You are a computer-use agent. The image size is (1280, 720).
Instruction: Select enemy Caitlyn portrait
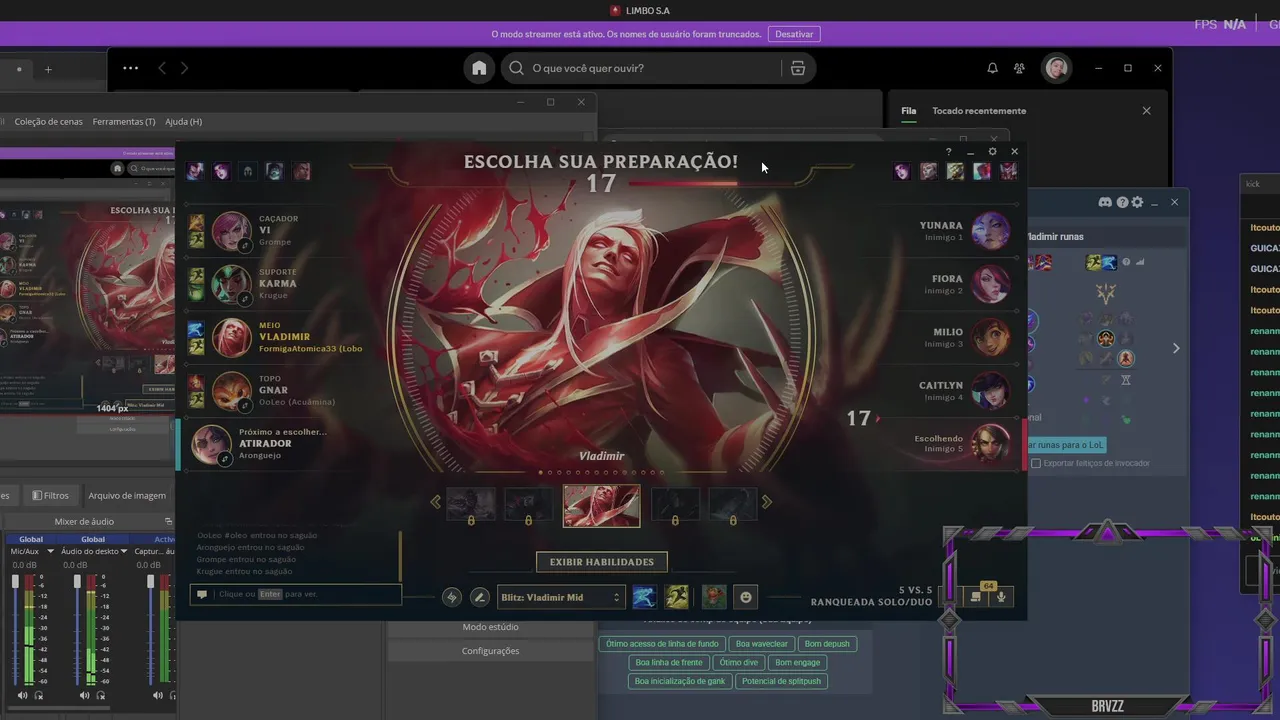tap(990, 390)
